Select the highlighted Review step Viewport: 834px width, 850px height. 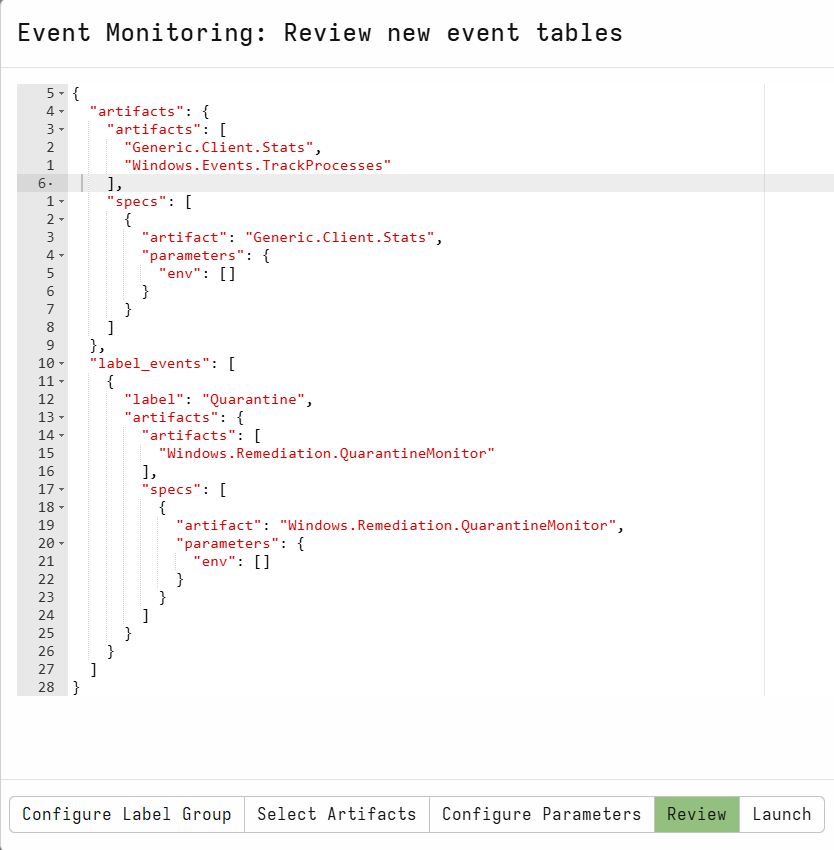click(697, 814)
